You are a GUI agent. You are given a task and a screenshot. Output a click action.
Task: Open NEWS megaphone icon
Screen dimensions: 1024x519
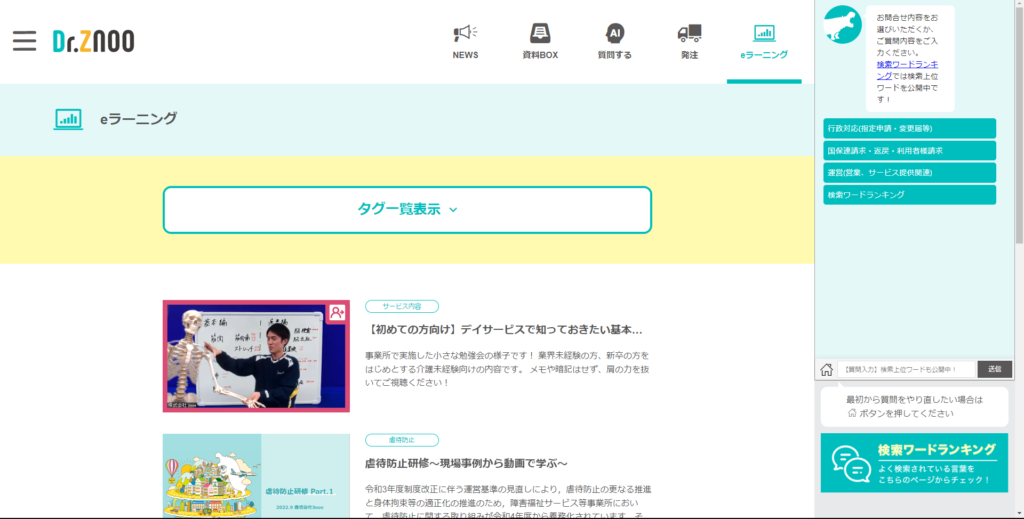465,33
